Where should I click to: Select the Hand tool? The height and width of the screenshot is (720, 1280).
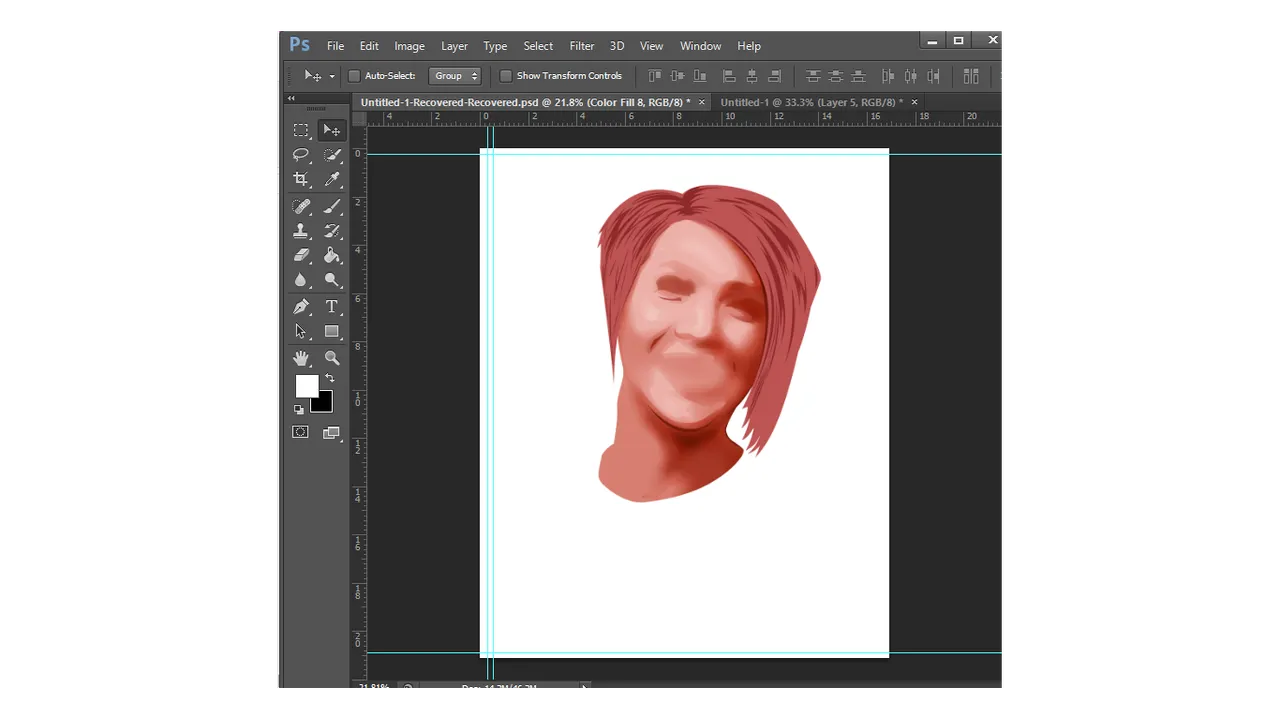pos(301,358)
